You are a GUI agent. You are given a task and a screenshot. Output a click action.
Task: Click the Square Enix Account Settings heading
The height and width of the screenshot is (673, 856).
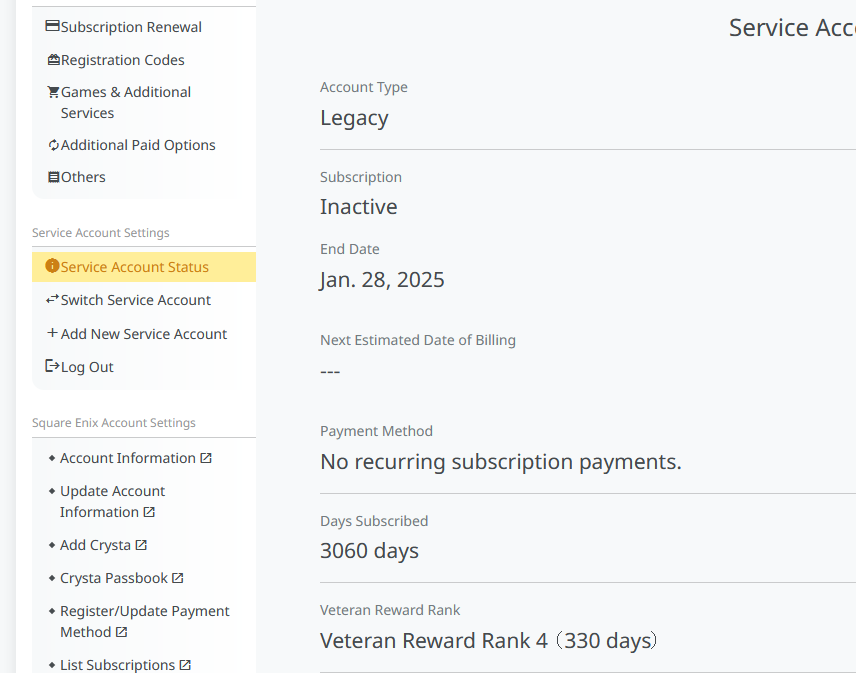(114, 423)
